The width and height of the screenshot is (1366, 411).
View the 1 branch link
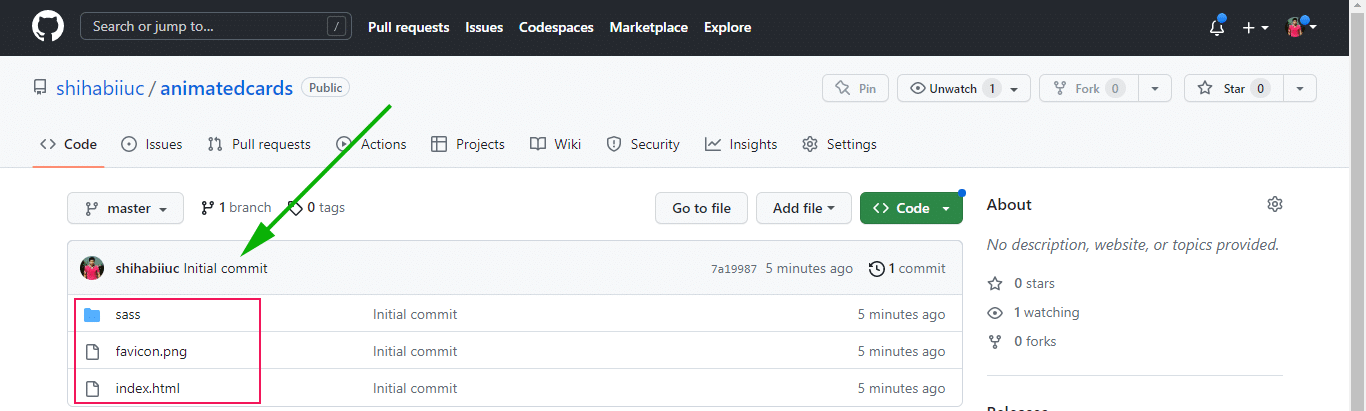pyautogui.click(x=236, y=207)
